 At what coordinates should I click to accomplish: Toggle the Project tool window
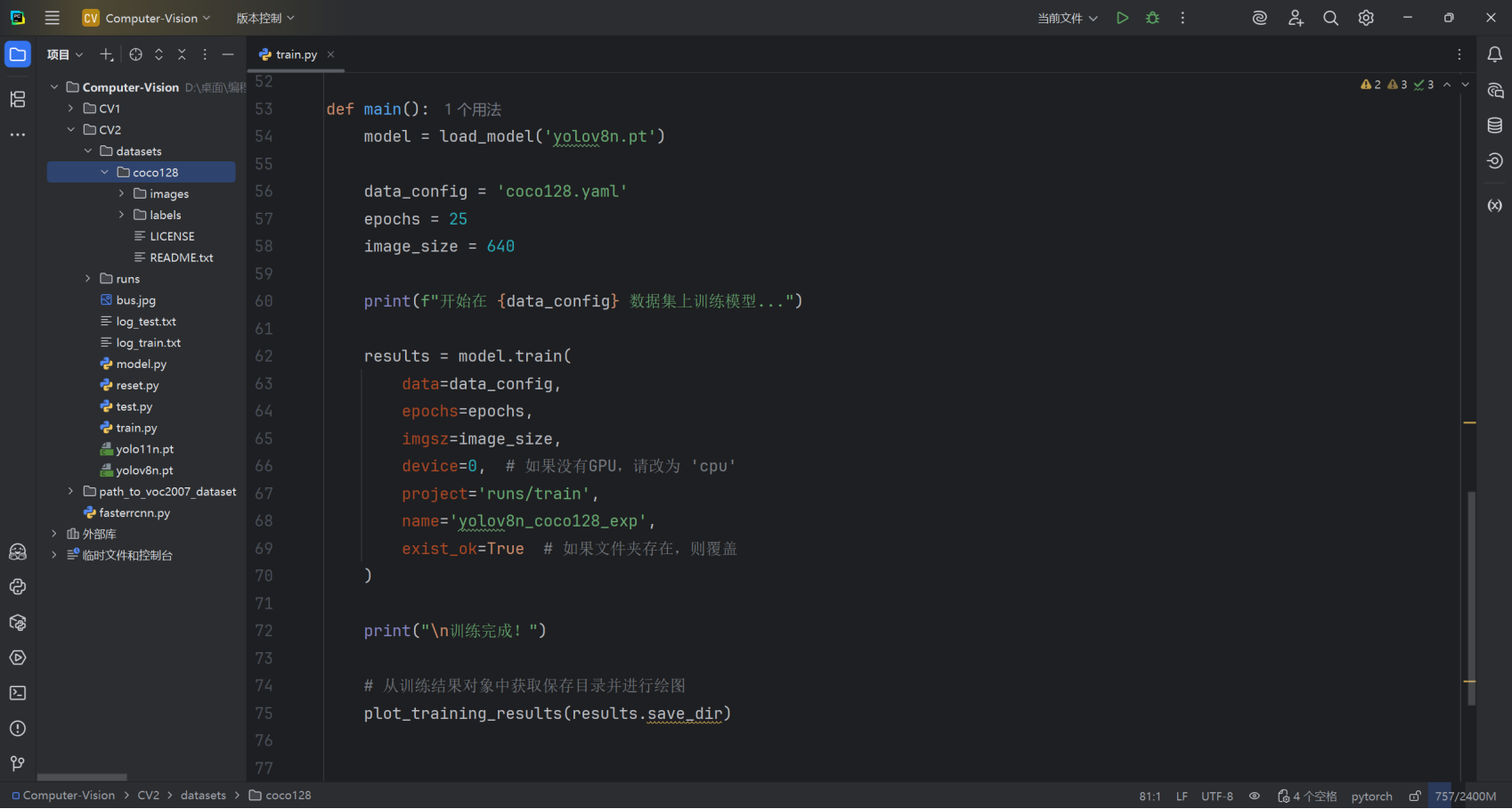coord(18,54)
